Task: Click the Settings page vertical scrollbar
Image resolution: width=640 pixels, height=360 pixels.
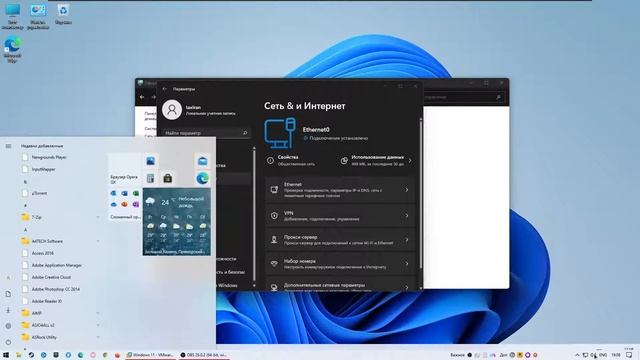Action: pos(420,192)
